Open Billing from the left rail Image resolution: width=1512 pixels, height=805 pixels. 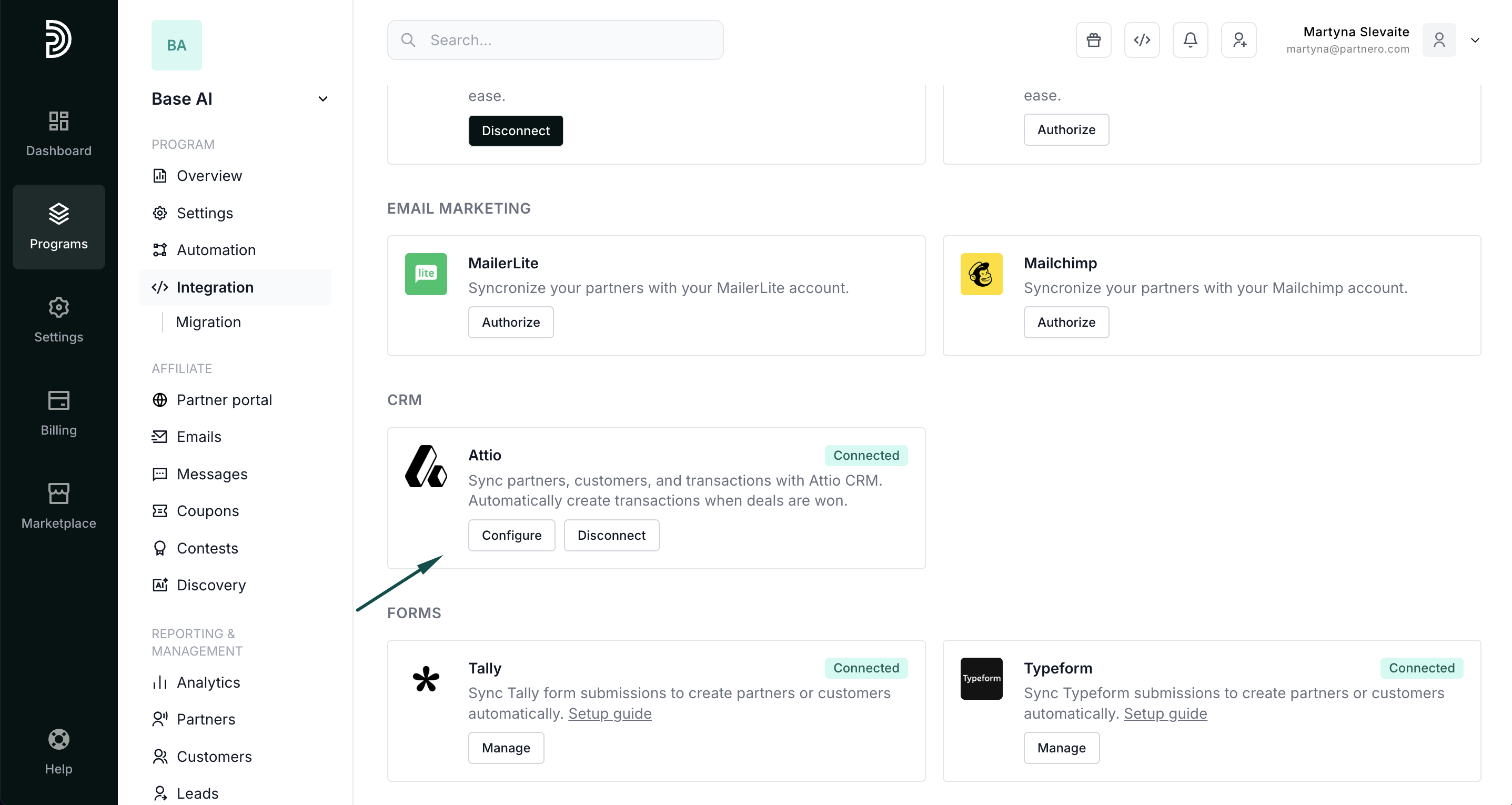(x=59, y=413)
